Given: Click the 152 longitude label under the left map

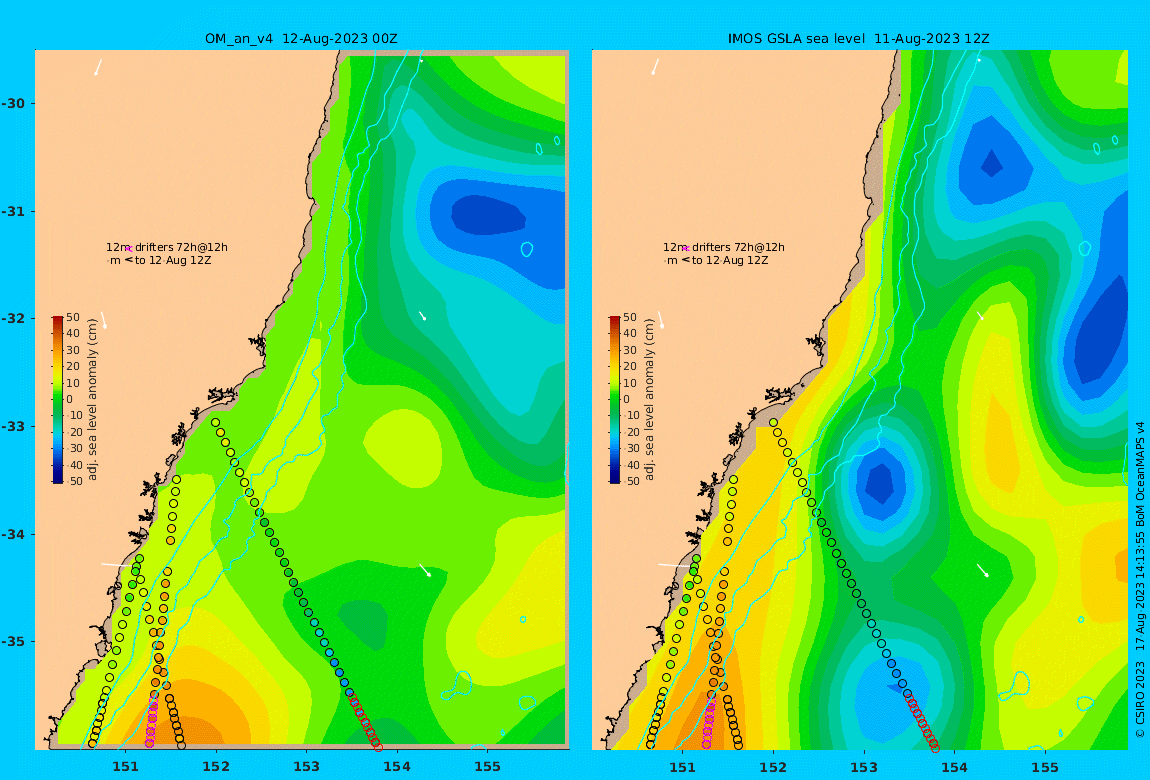Looking at the screenshot, I should coord(216,767).
